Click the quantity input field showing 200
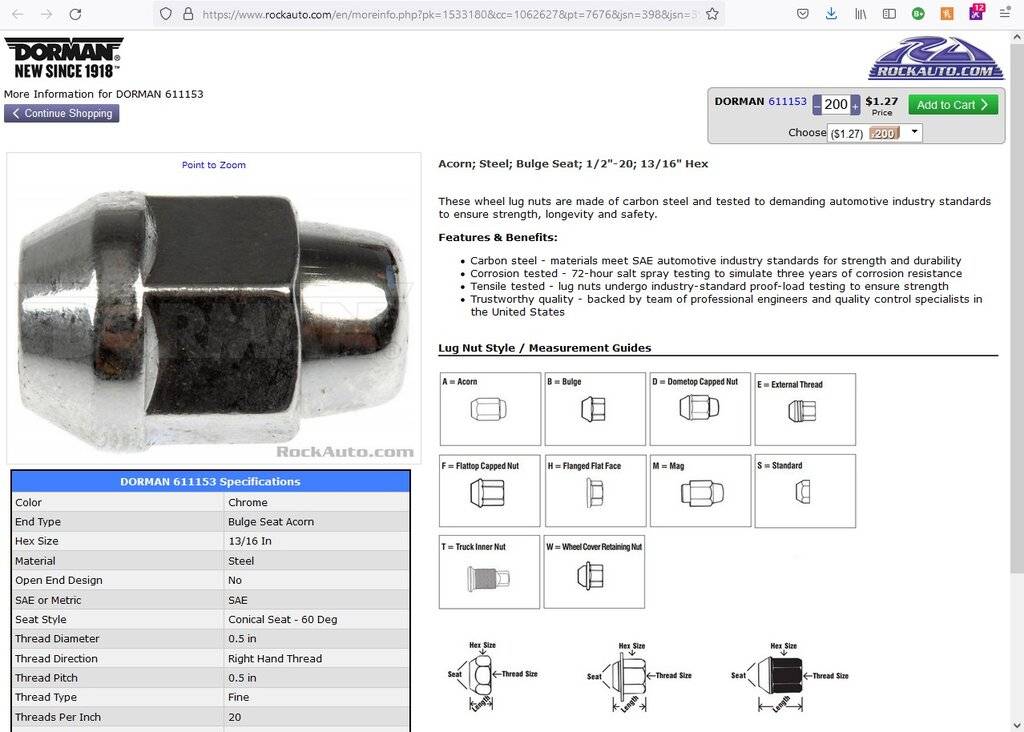The width and height of the screenshot is (1024, 732). [x=836, y=105]
